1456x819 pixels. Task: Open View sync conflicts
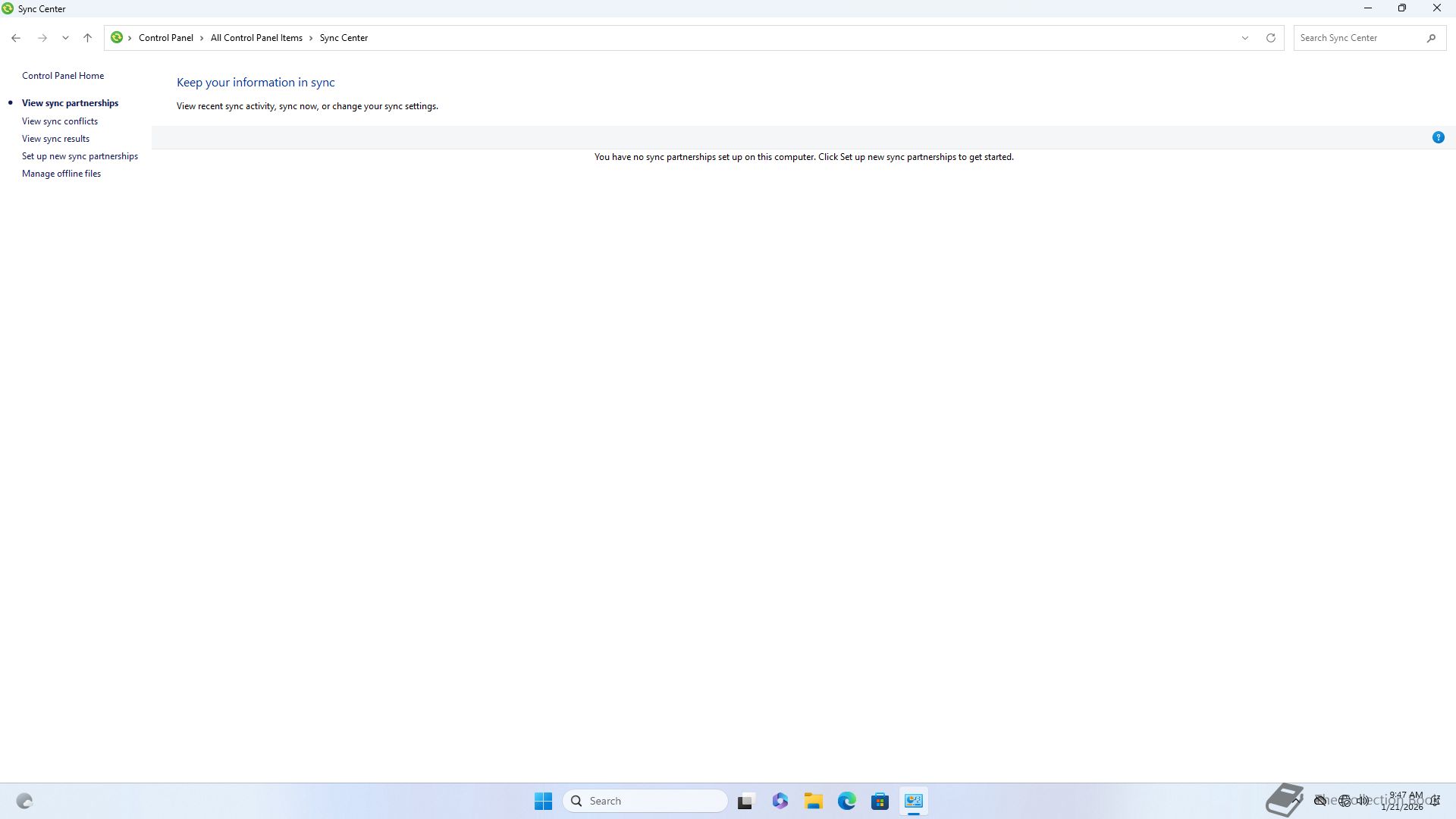60,121
